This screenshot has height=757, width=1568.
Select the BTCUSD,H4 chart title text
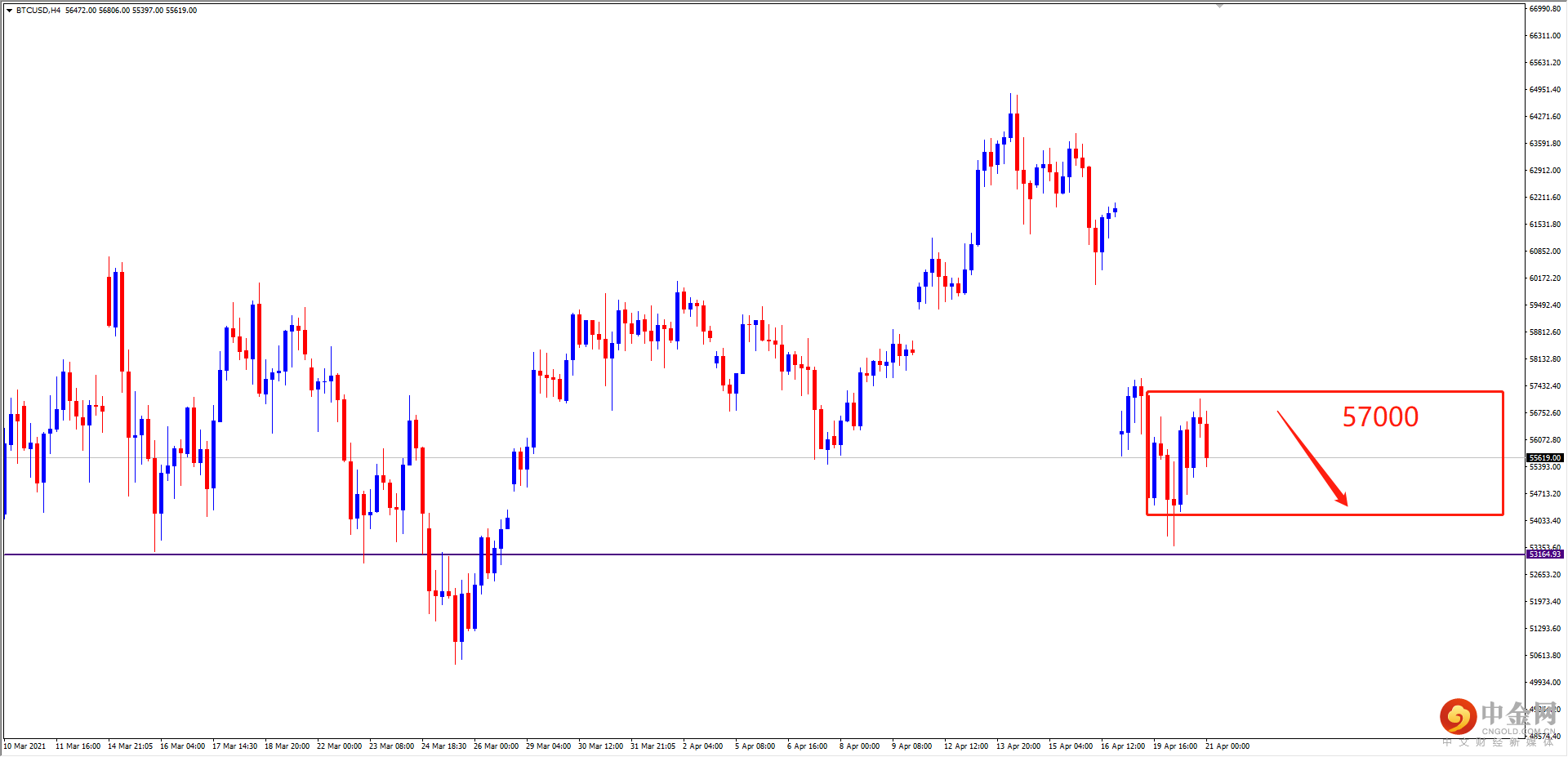pyautogui.click(x=38, y=11)
